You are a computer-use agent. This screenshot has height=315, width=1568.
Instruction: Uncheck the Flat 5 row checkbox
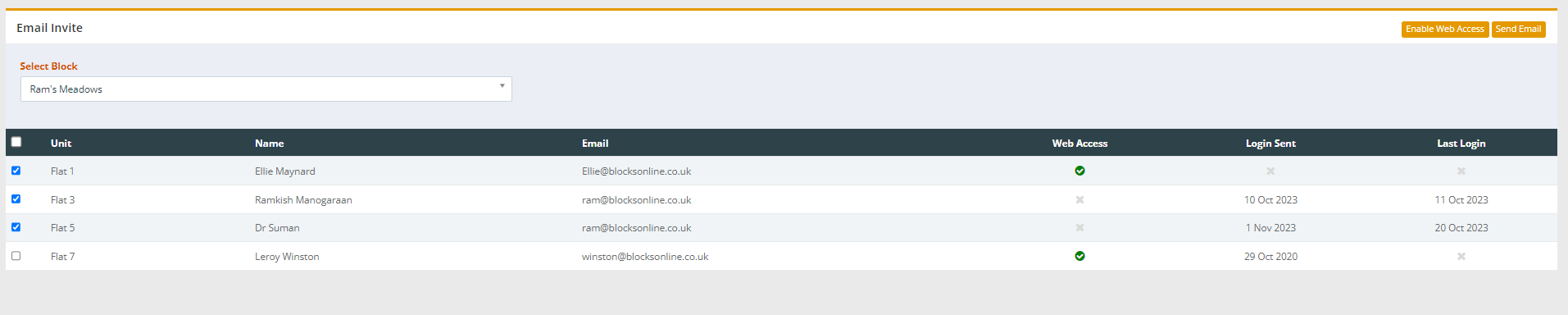click(16, 227)
